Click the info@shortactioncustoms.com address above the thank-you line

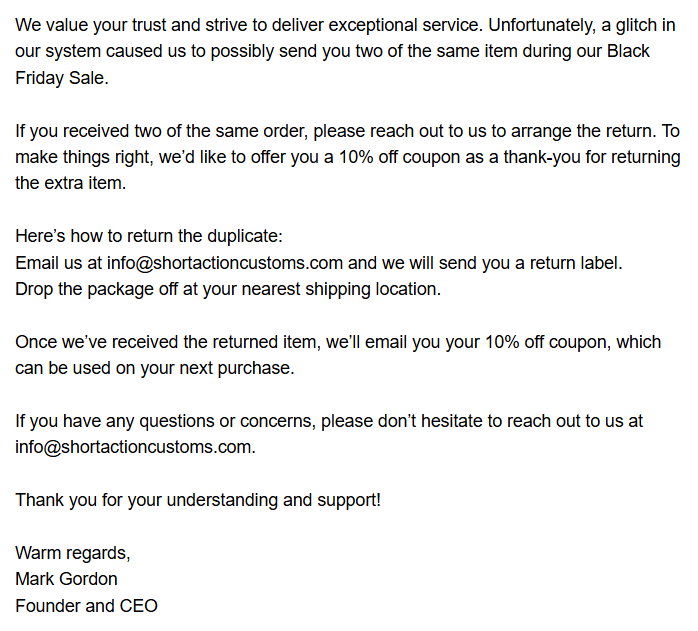[134, 447]
